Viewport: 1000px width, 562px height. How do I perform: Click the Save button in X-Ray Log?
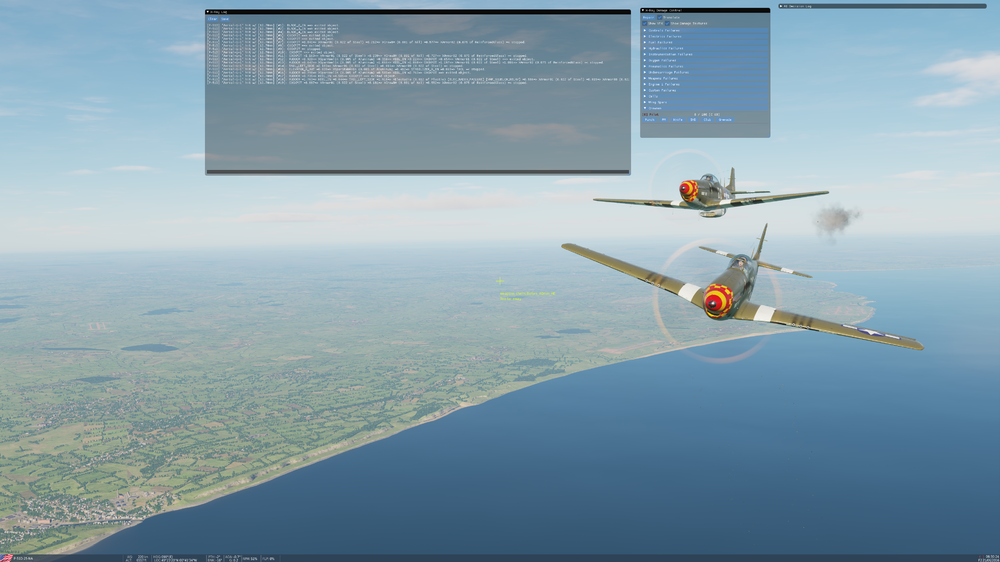point(224,19)
